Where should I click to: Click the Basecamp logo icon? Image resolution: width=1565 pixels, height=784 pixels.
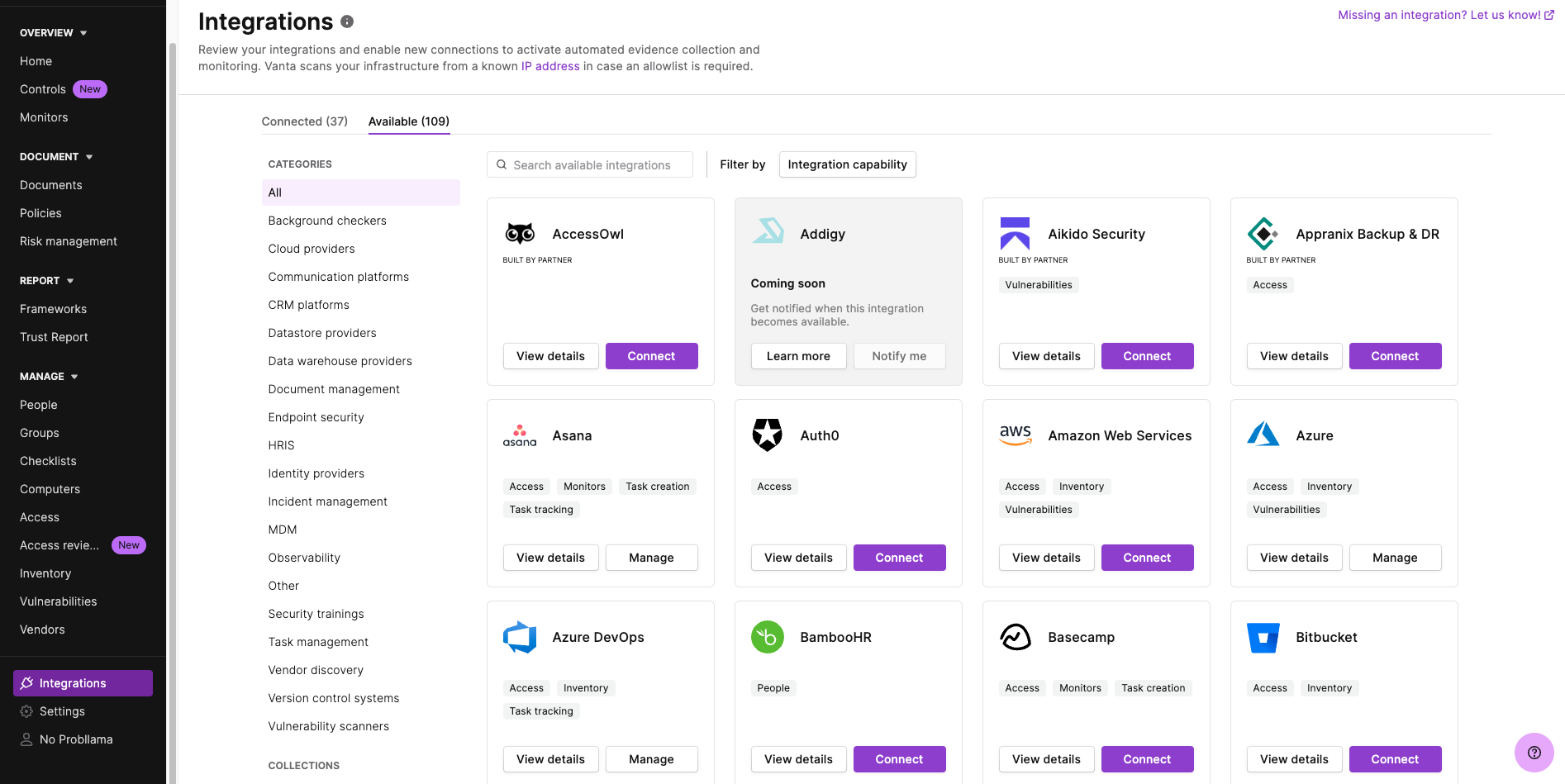(x=1016, y=637)
